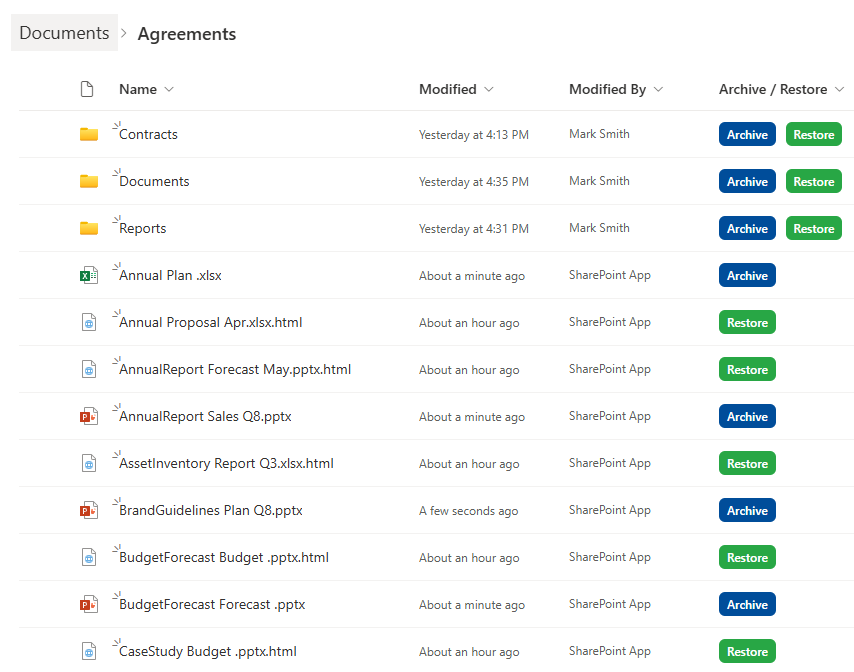Viewport: 854px width, 672px height.
Task: Click the file type column header icon
Action: [x=87, y=89]
